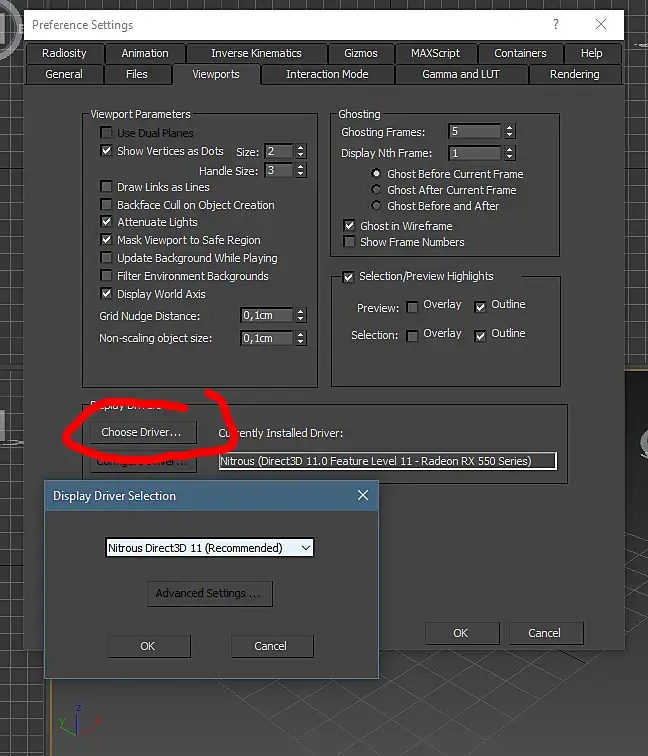
Task: Open the Help tab
Action: (592, 53)
